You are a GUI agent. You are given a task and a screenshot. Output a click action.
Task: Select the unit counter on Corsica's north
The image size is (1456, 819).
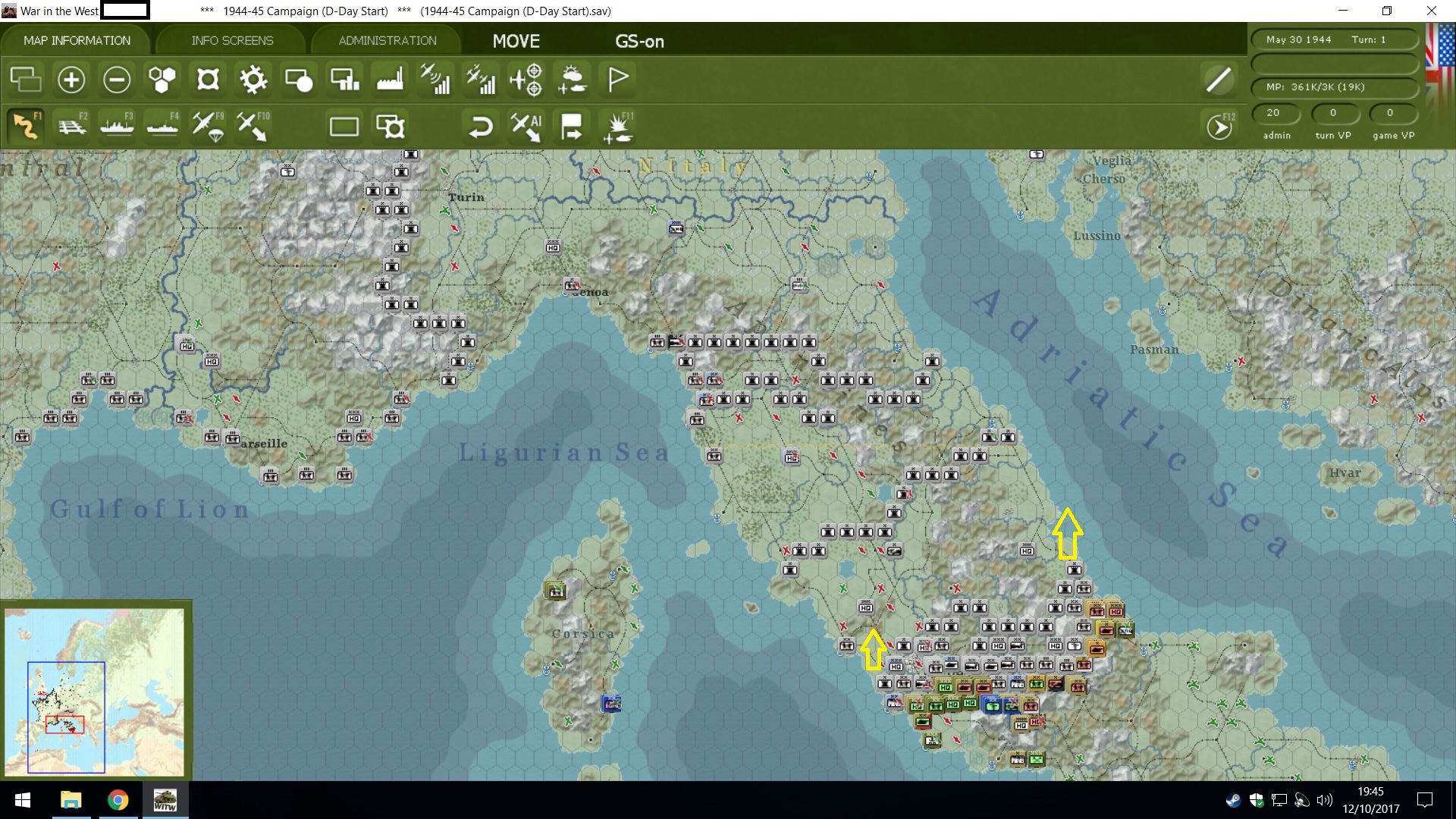[x=555, y=591]
